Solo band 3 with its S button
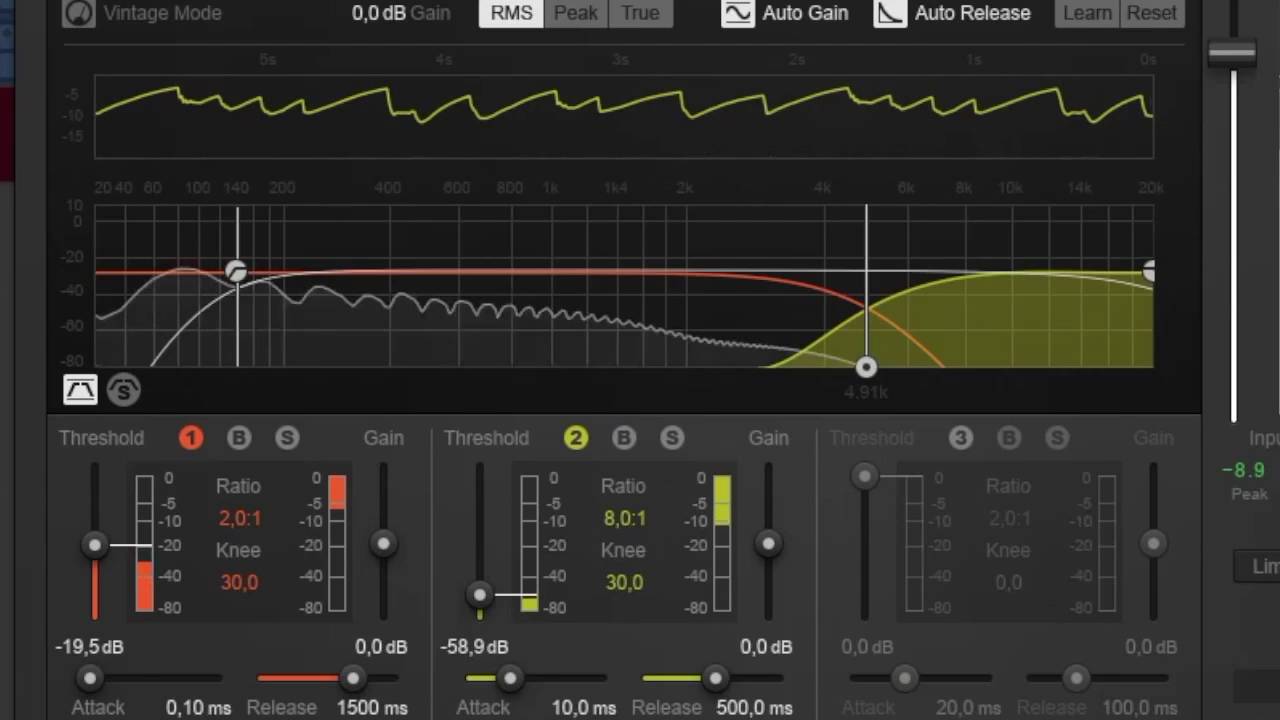 click(1057, 438)
